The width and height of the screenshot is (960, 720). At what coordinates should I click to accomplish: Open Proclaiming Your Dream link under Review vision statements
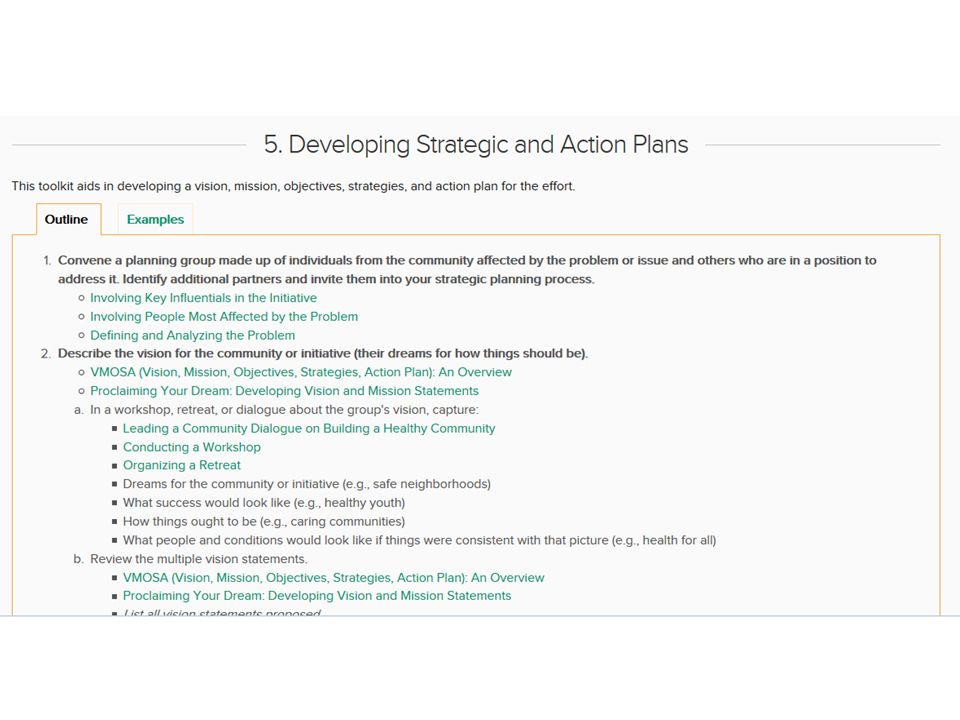coord(317,596)
